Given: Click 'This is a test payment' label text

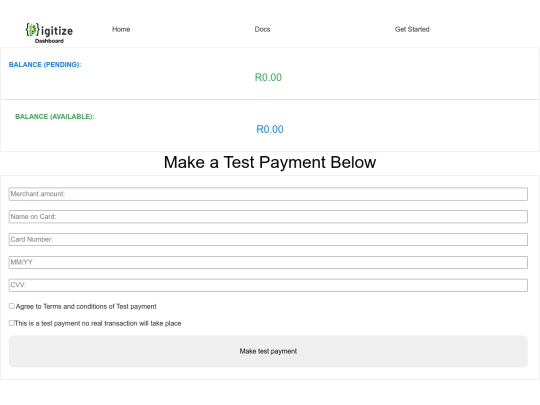Looking at the screenshot, I should [98, 323].
